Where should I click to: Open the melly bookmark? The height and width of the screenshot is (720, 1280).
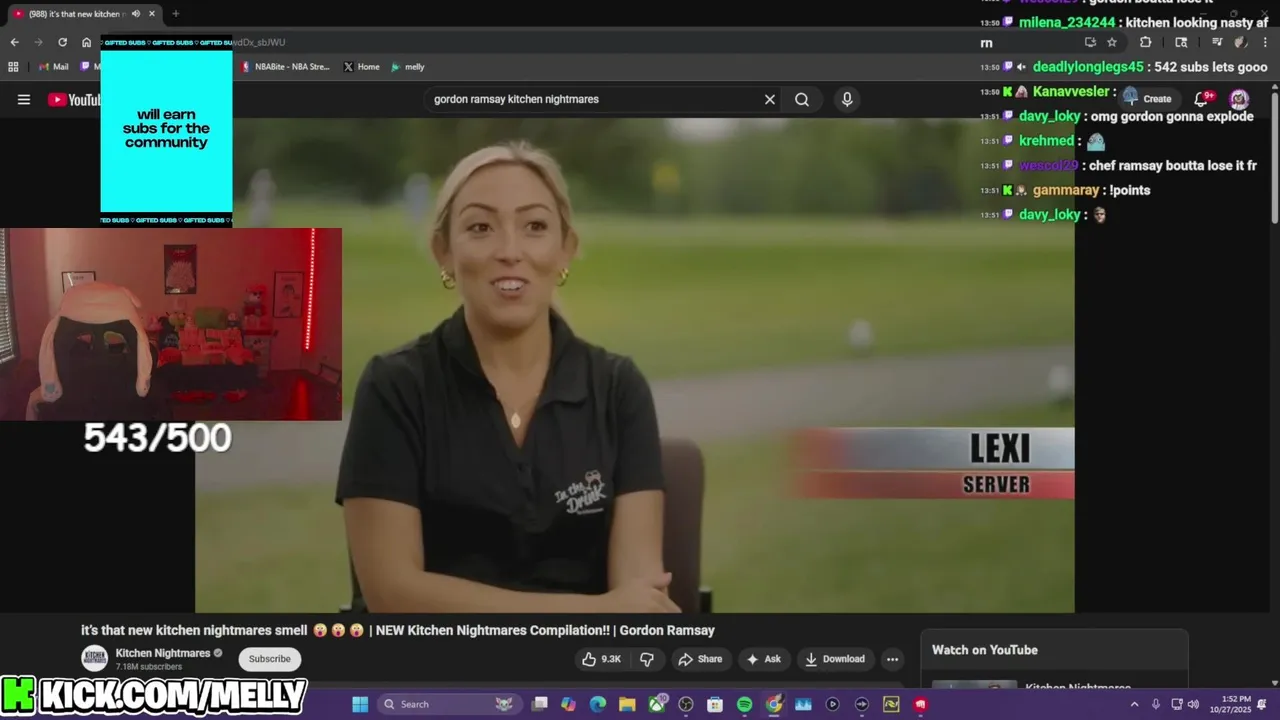[x=408, y=67]
